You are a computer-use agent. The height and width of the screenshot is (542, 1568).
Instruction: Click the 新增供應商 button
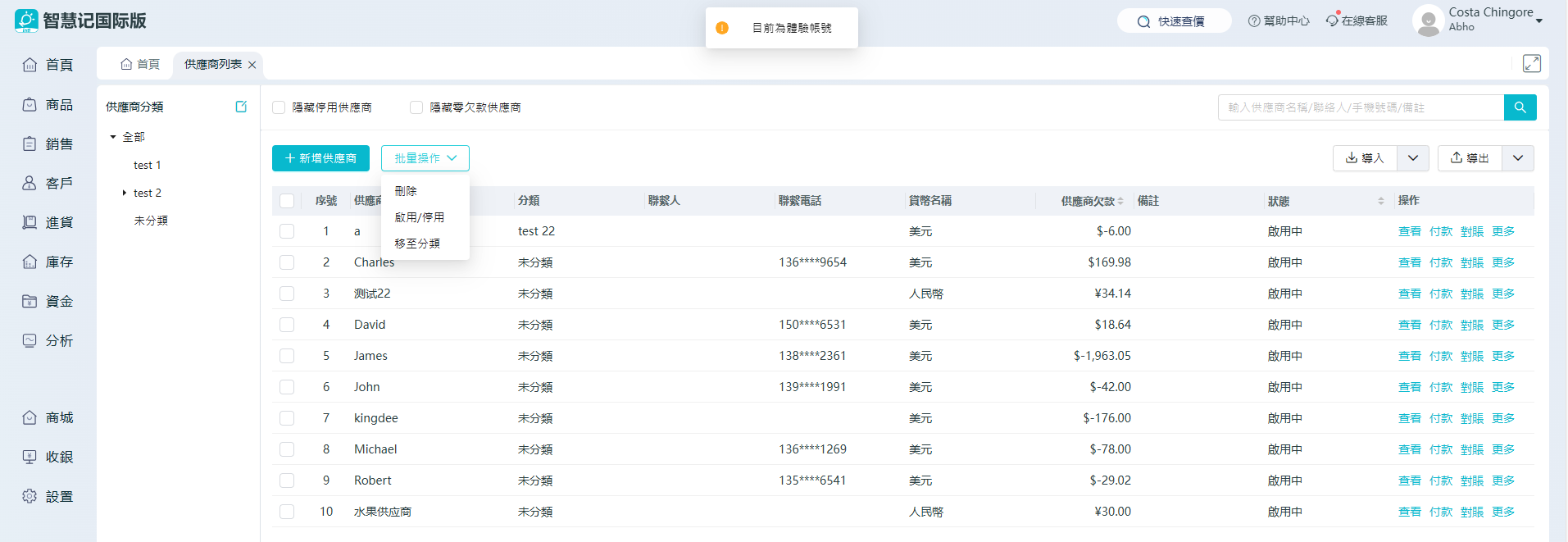coord(320,158)
